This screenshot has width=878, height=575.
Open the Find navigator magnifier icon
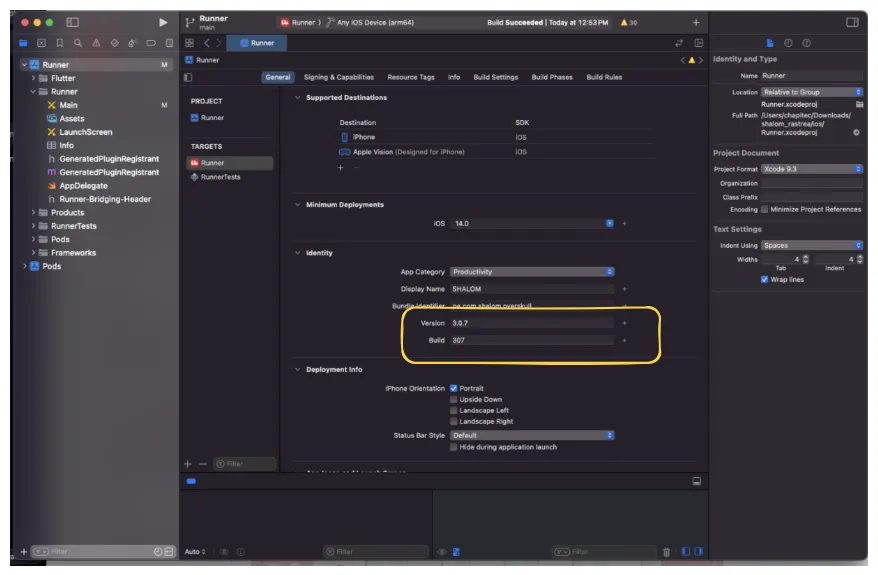(78, 43)
